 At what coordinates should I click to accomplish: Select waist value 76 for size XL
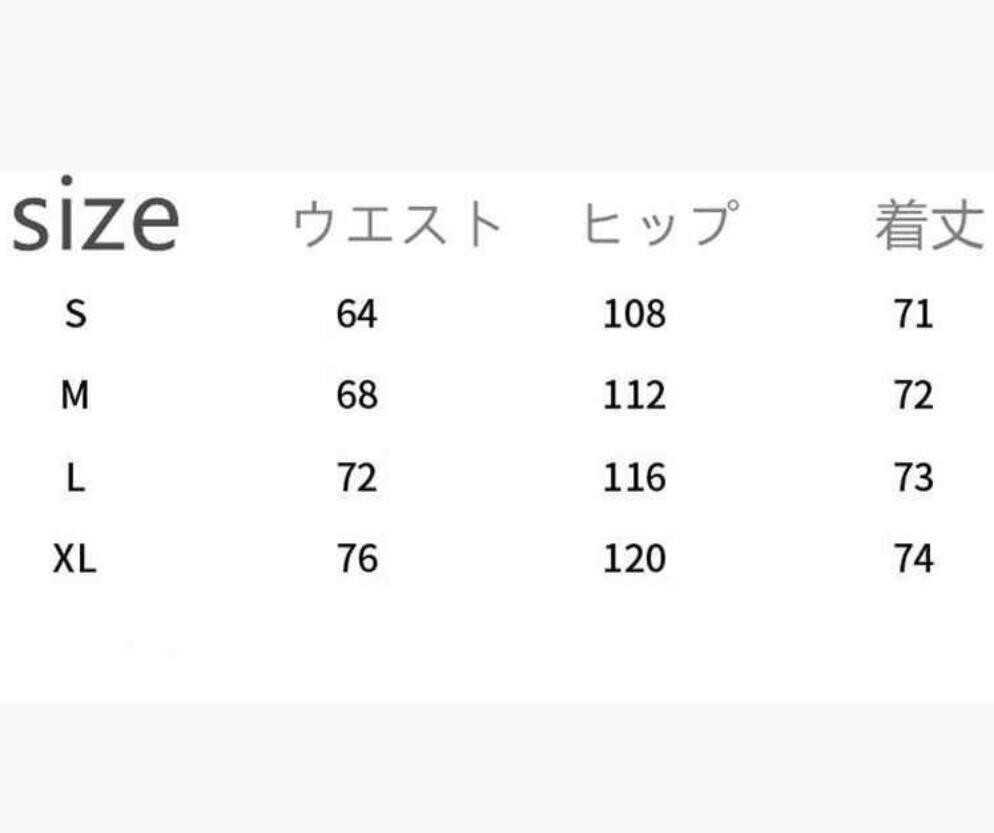[357, 559]
